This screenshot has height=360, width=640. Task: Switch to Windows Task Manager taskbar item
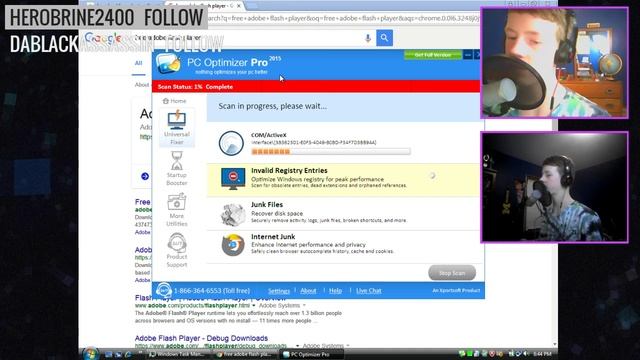click(x=177, y=354)
